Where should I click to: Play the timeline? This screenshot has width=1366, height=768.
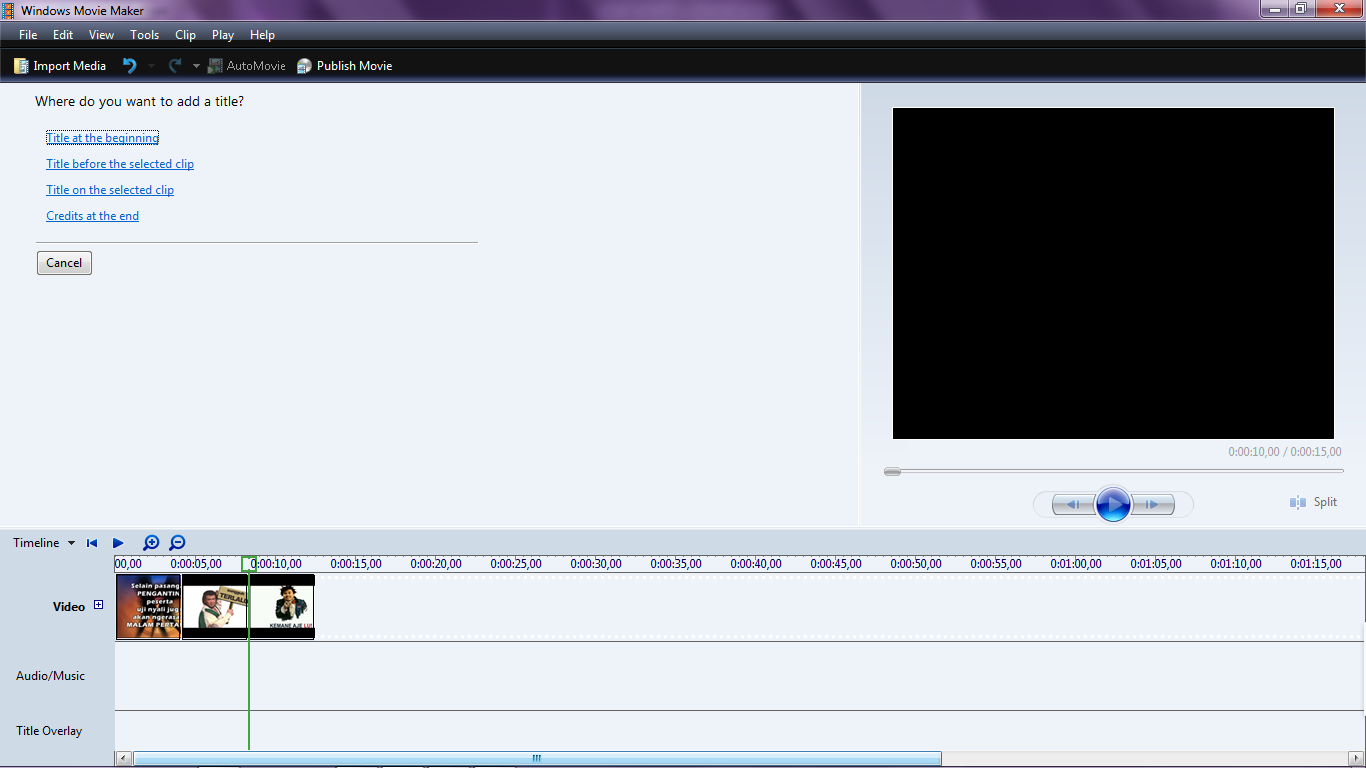118,542
